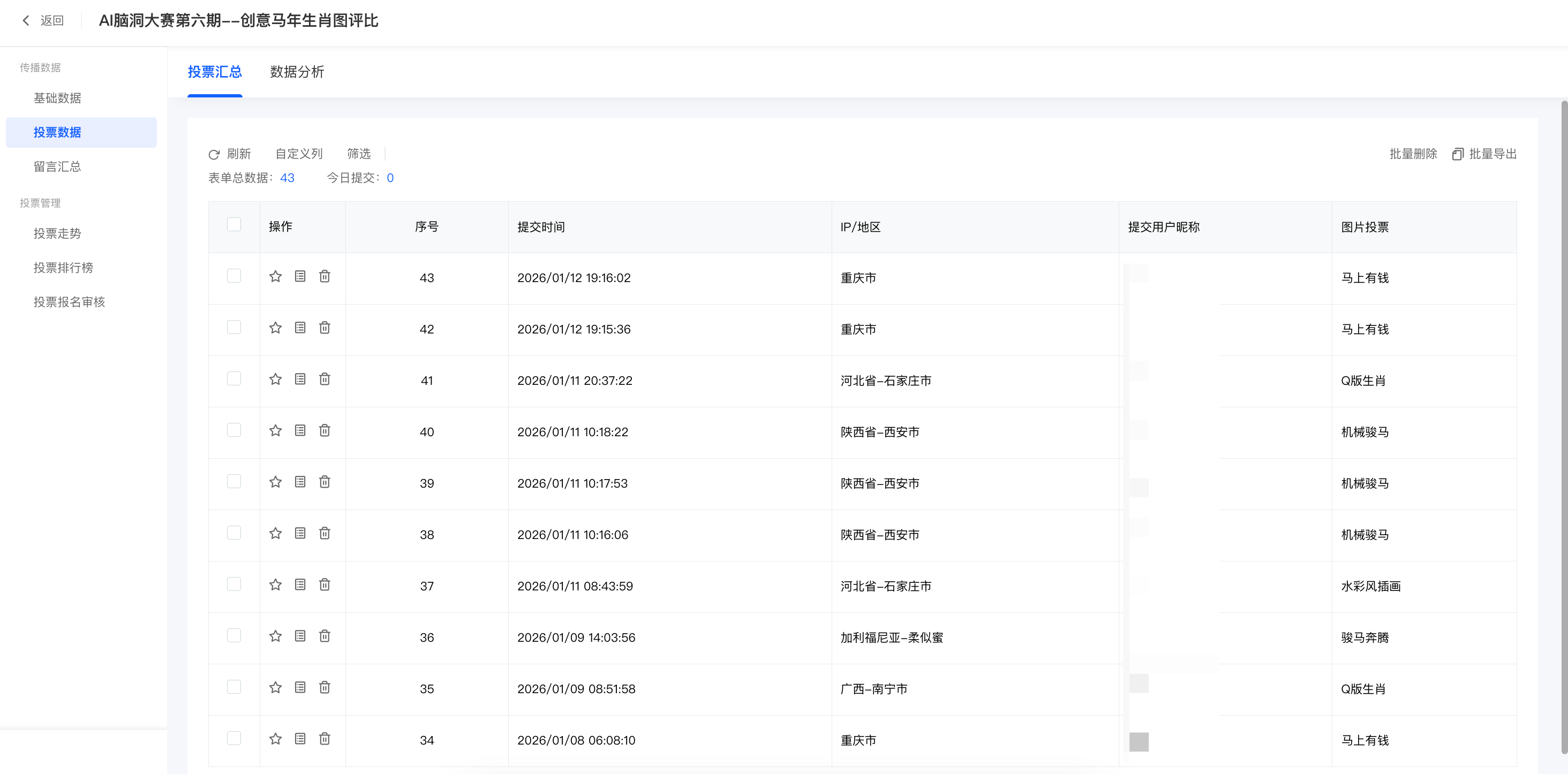The height and width of the screenshot is (774, 1568).
Task: Go back using the 返回 arrow
Action: pyautogui.click(x=26, y=21)
